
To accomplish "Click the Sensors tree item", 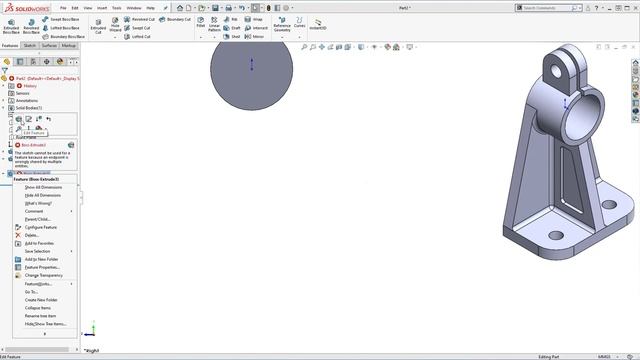I will (22, 93).
